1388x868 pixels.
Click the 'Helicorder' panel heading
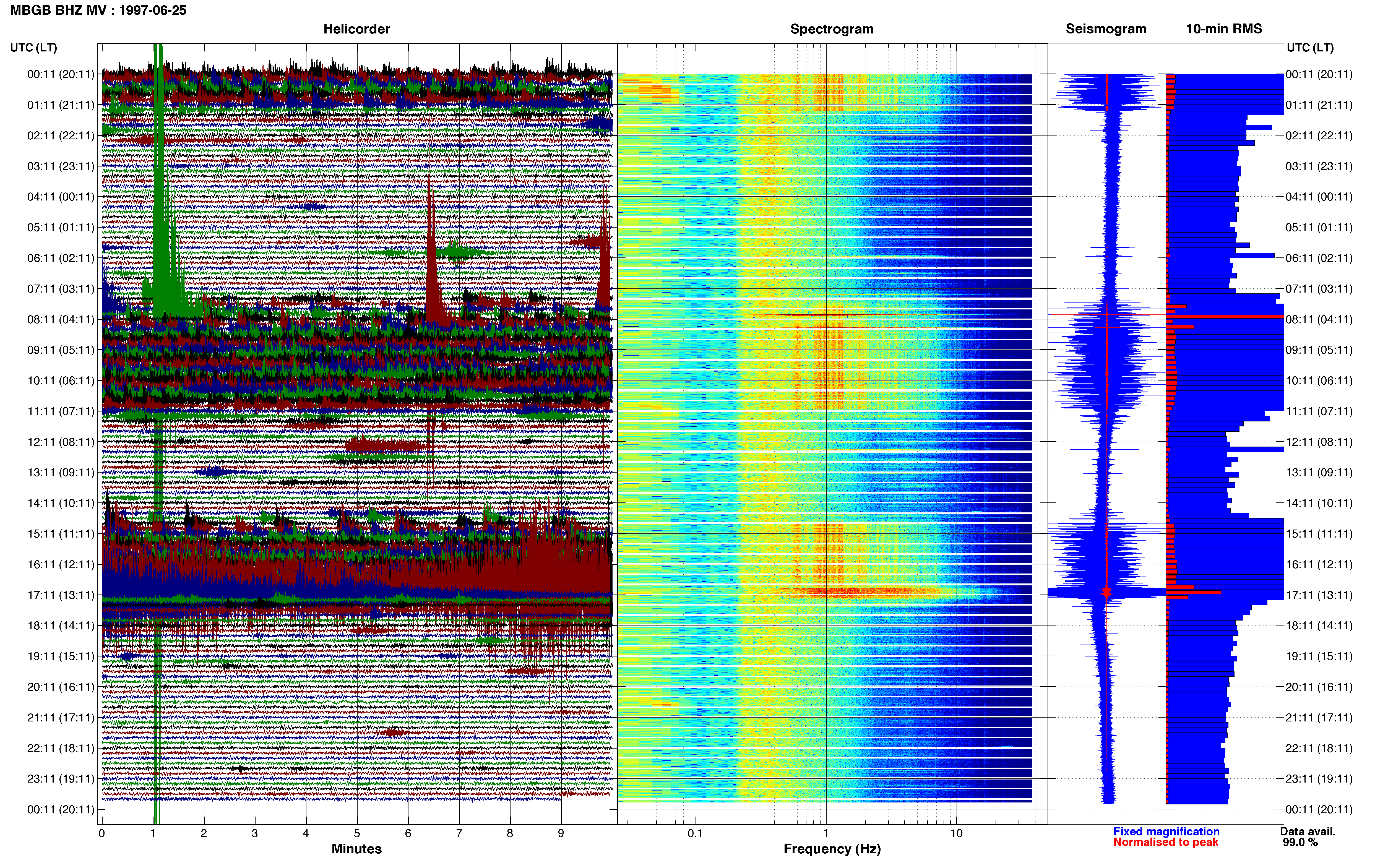356,29
